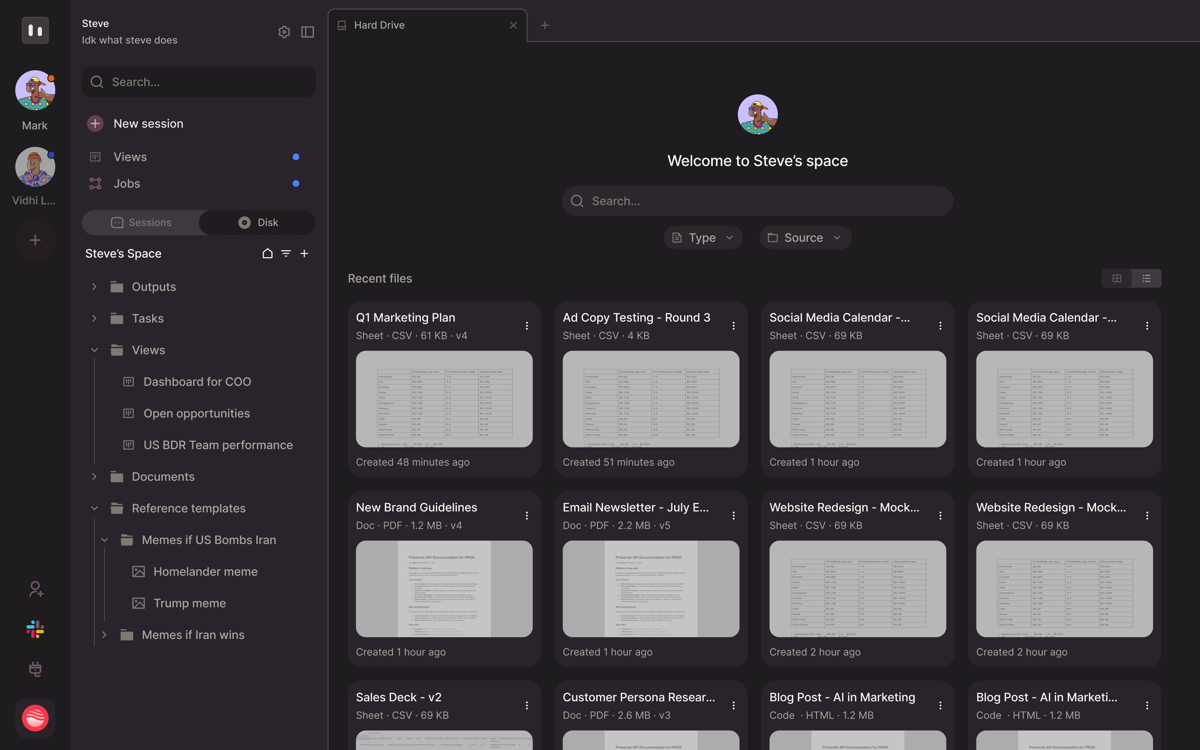
Task: Click main Search field under welcome
Action: 757,201
